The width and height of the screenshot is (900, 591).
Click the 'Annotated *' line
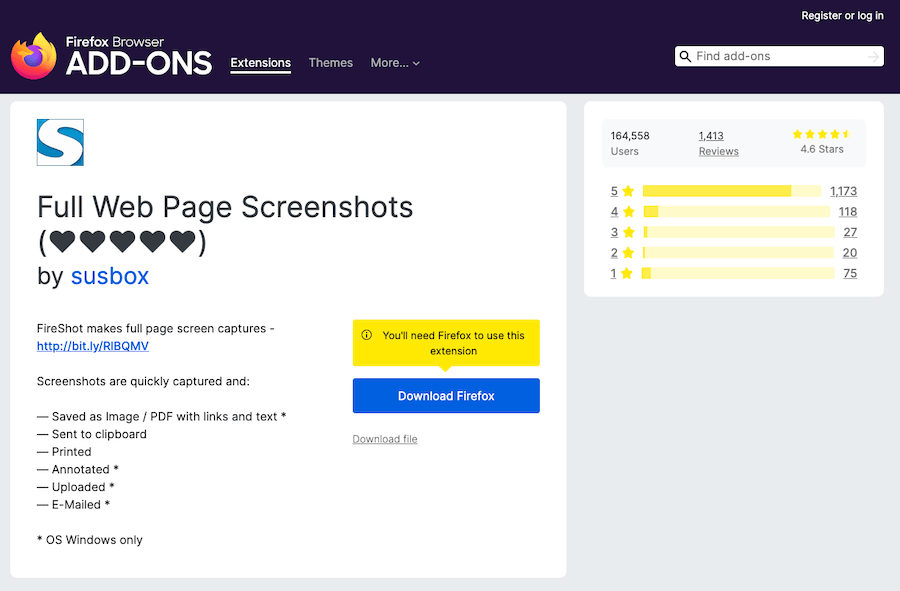pyautogui.click(x=77, y=469)
